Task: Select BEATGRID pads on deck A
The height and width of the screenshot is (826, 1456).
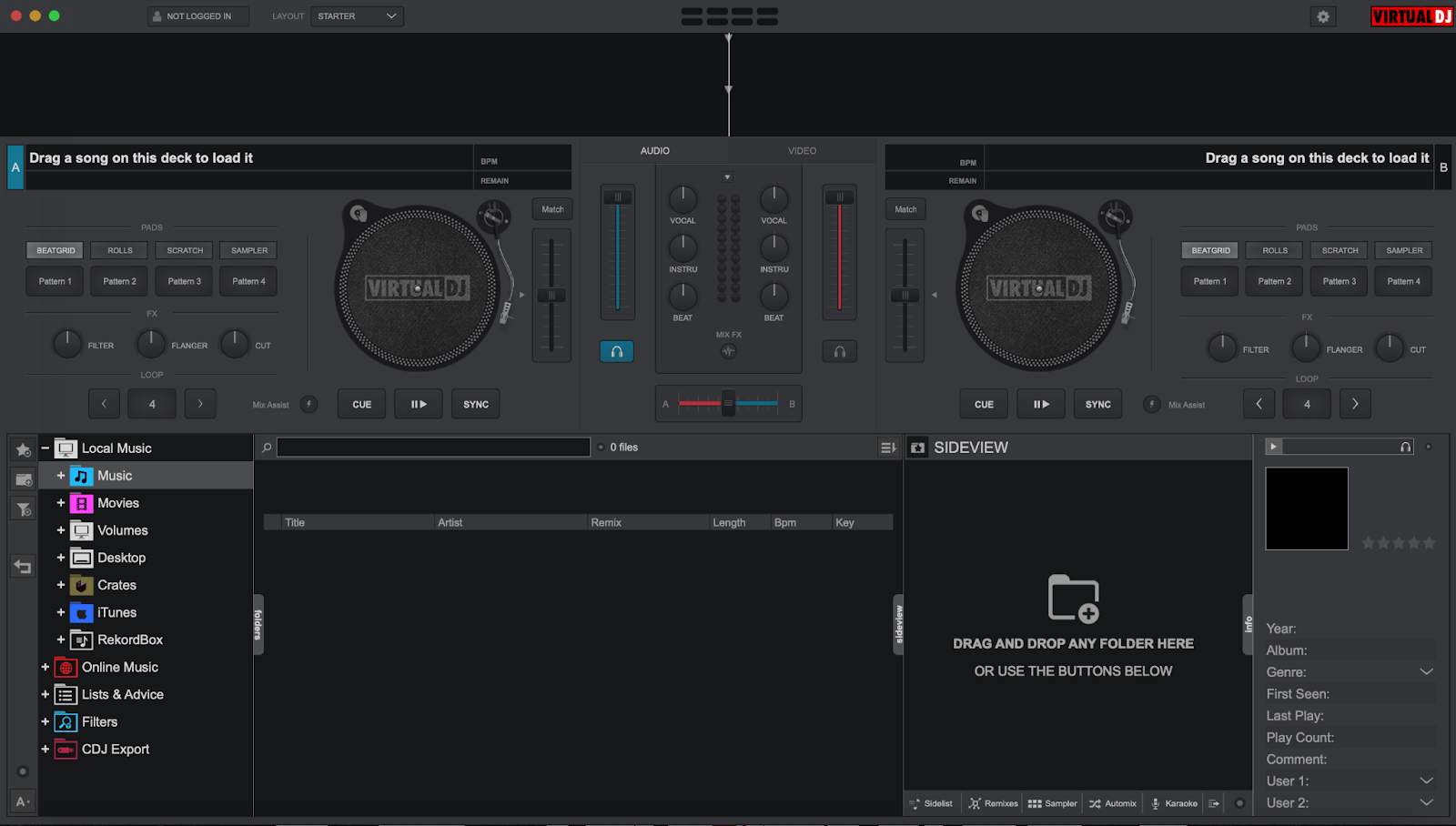Action: pos(56,250)
